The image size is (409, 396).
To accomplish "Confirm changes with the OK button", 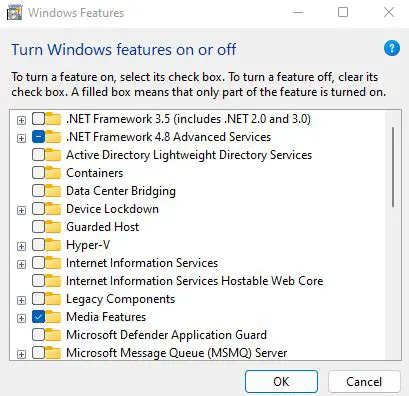I will pos(281,381).
